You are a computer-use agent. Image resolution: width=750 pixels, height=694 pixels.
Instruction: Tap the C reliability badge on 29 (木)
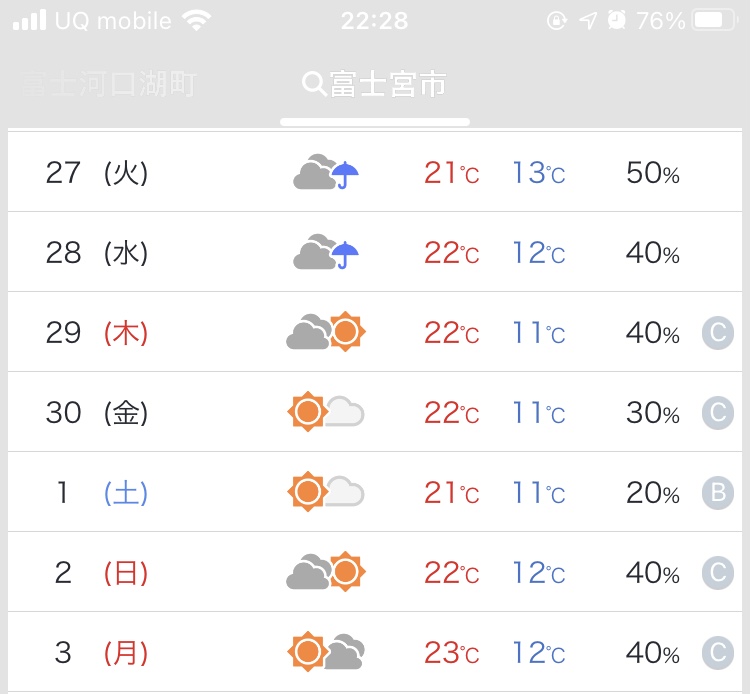pos(717,333)
